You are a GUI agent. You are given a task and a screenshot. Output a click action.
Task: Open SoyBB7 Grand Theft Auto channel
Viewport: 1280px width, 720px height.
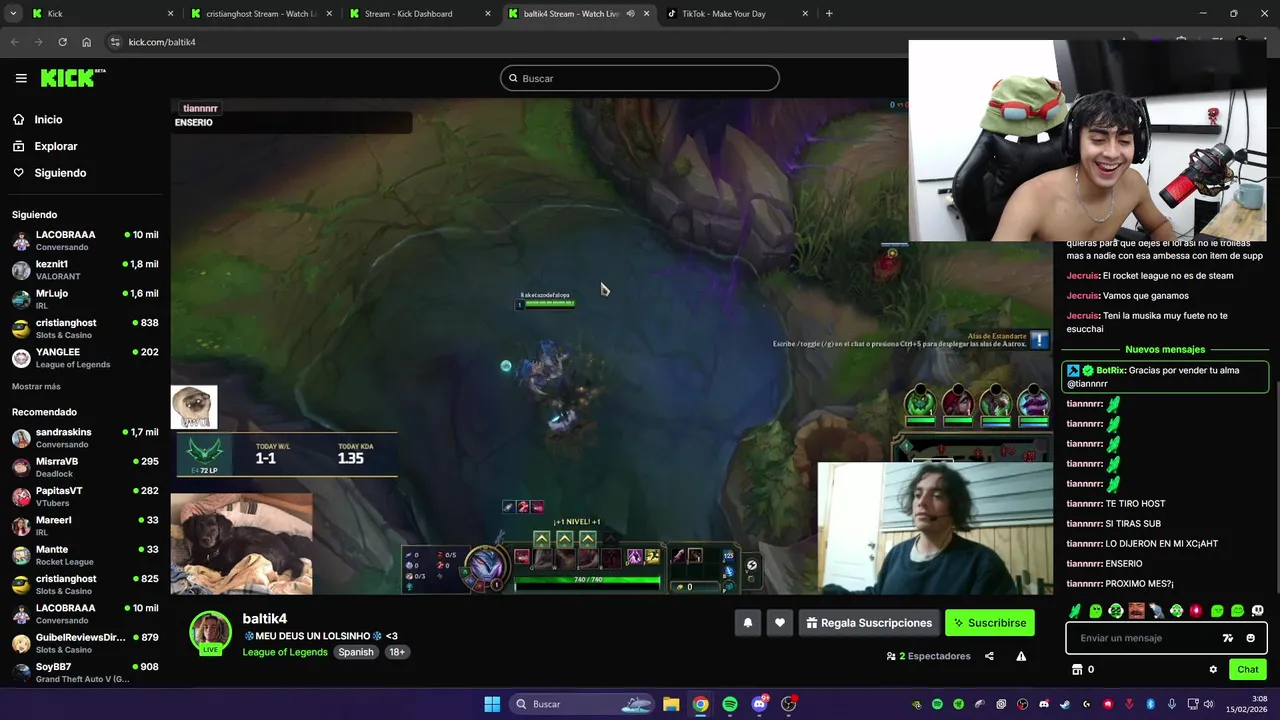85,672
